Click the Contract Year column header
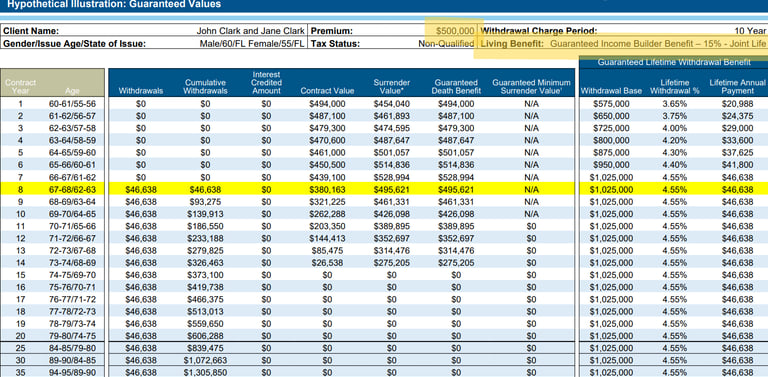The image size is (768, 377). click(21, 87)
